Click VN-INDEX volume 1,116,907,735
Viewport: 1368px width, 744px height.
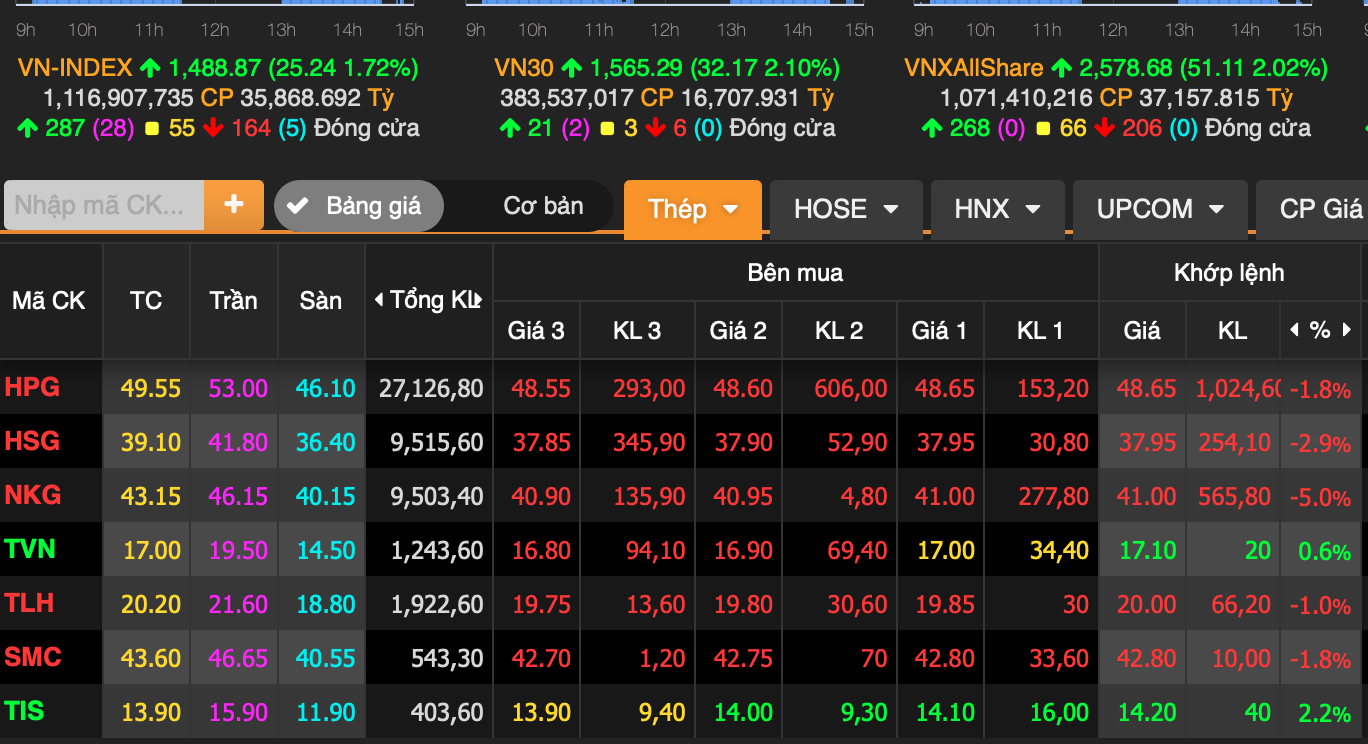(119, 98)
